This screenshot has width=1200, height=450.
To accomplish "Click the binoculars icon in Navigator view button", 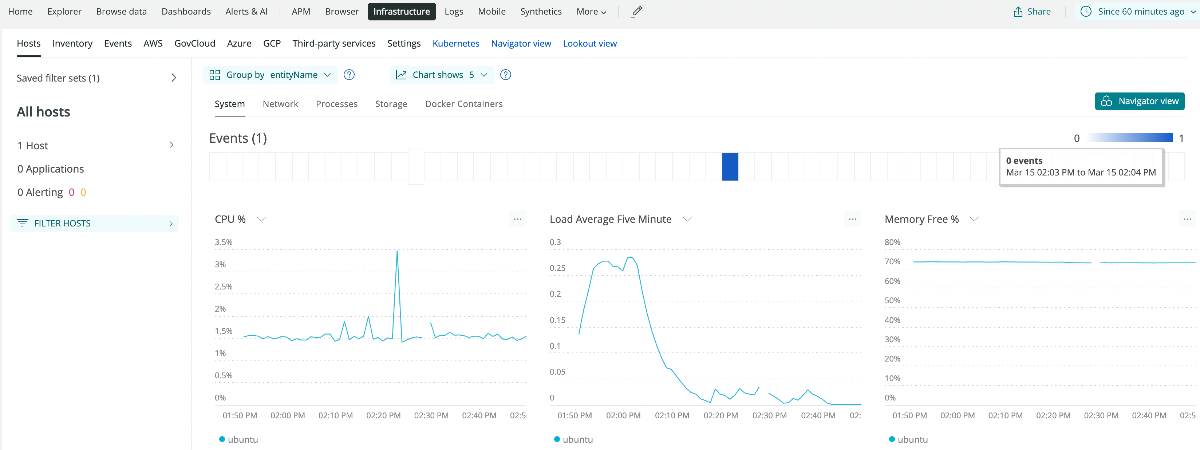I will pyautogui.click(x=1107, y=101).
